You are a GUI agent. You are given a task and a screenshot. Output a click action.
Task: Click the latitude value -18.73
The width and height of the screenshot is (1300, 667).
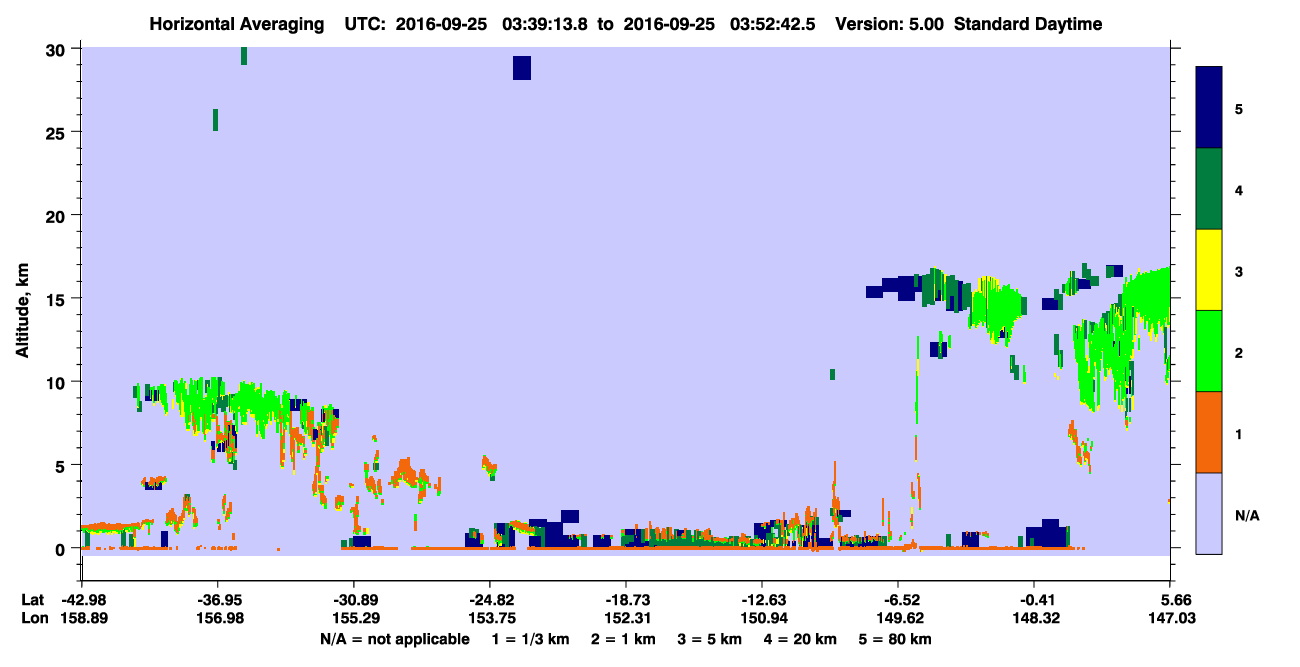point(626,600)
